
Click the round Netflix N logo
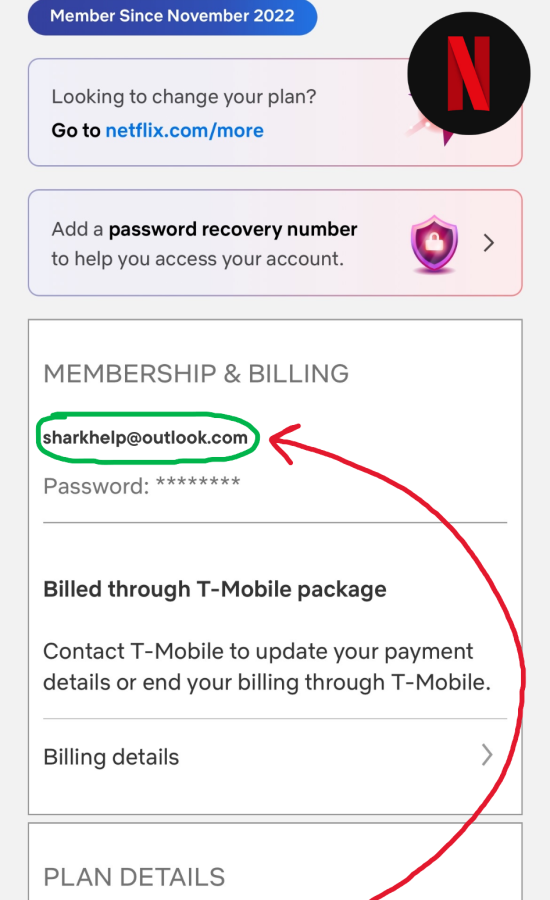click(468, 73)
